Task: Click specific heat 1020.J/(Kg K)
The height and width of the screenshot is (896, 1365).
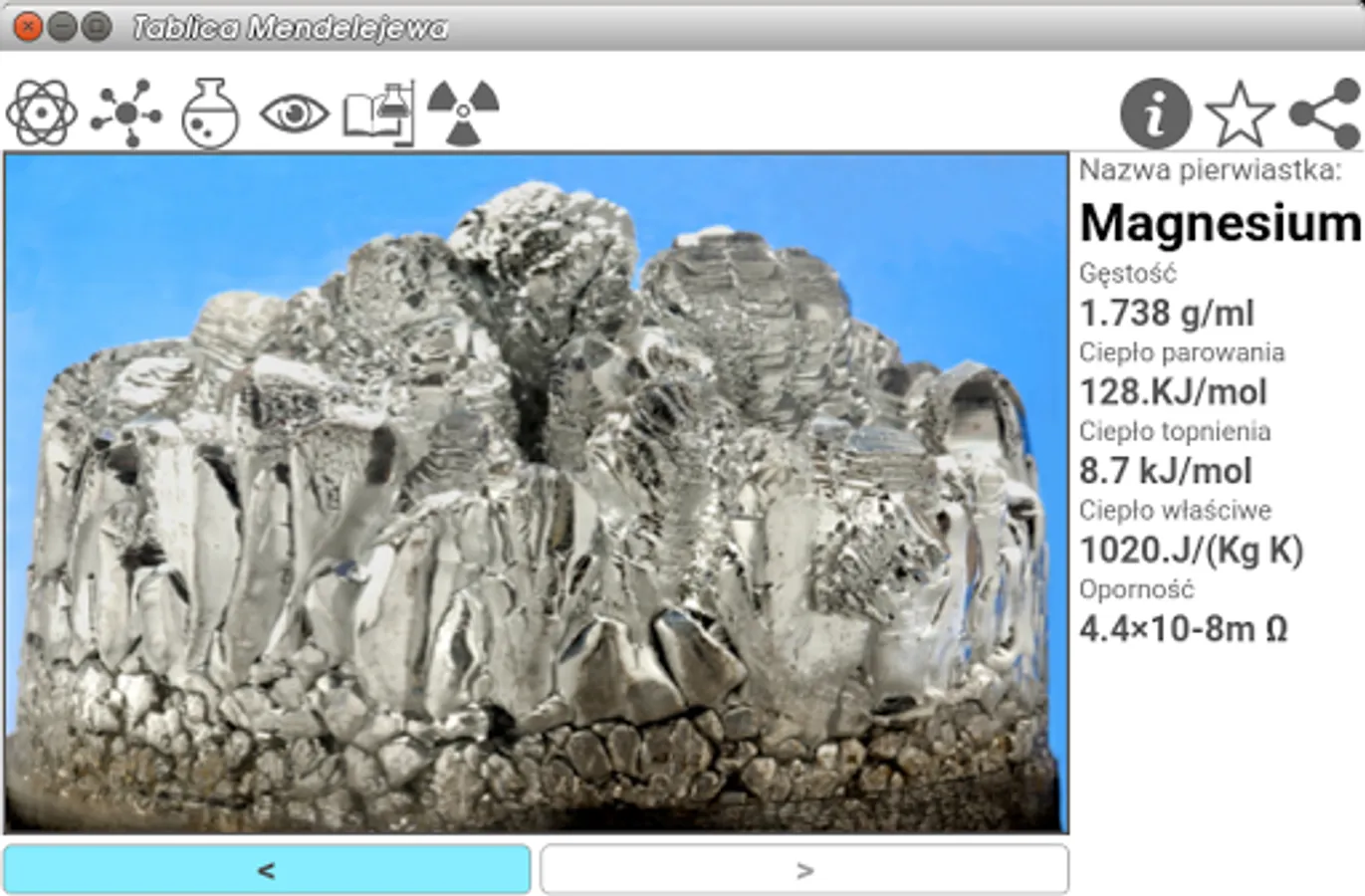Action: click(x=1192, y=550)
